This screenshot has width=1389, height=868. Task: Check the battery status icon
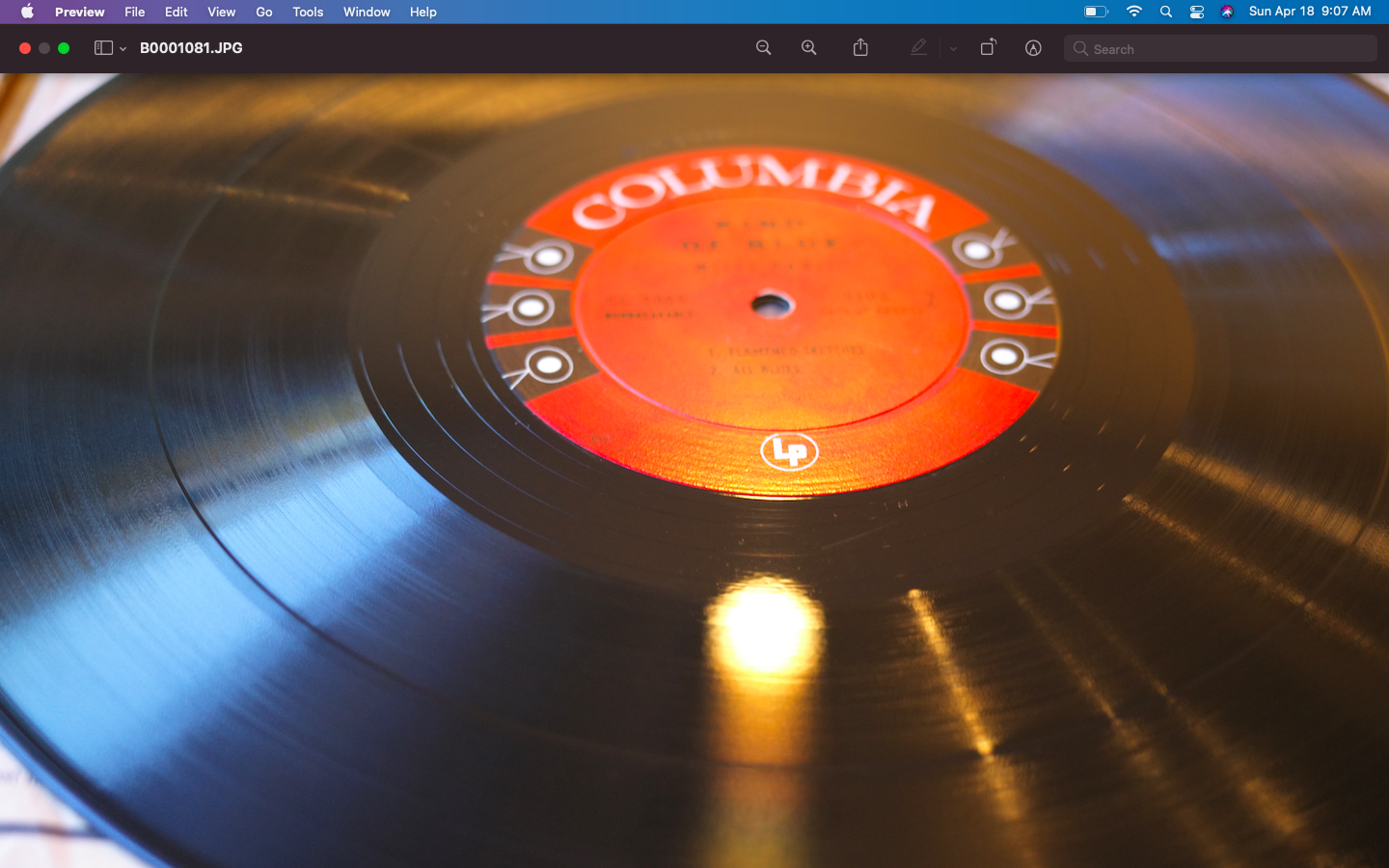[1096, 12]
